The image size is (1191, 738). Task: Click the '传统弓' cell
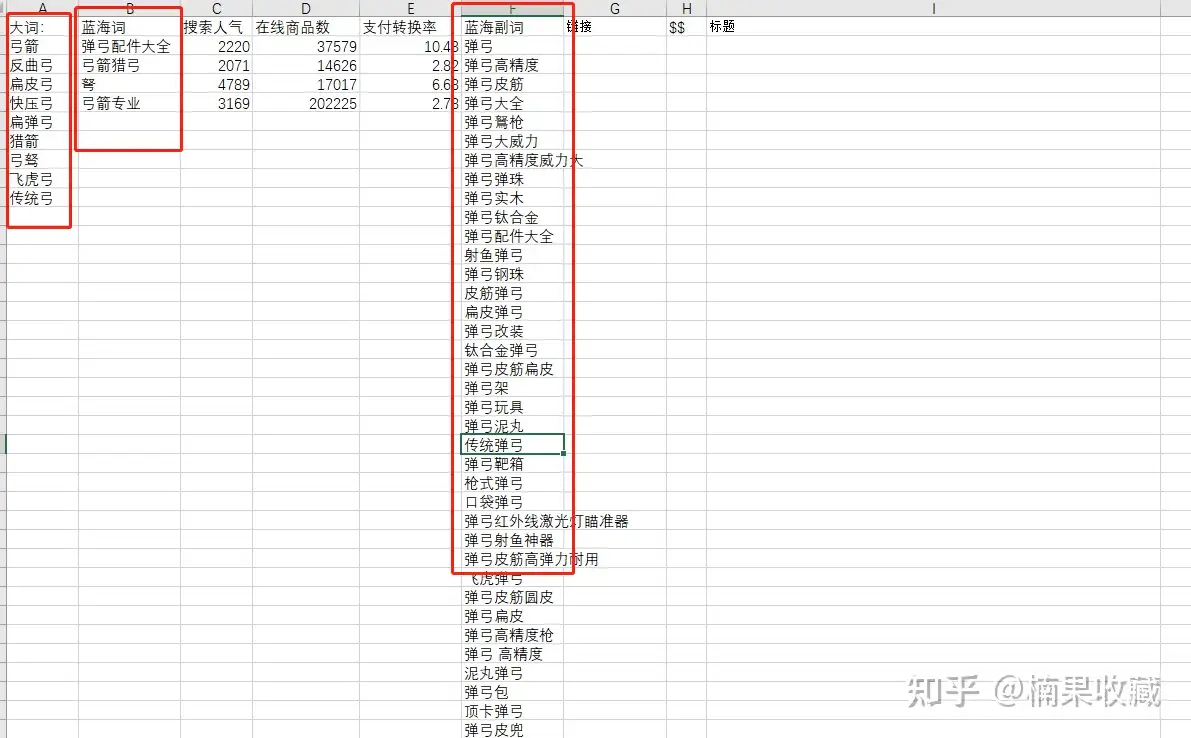pos(43,198)
